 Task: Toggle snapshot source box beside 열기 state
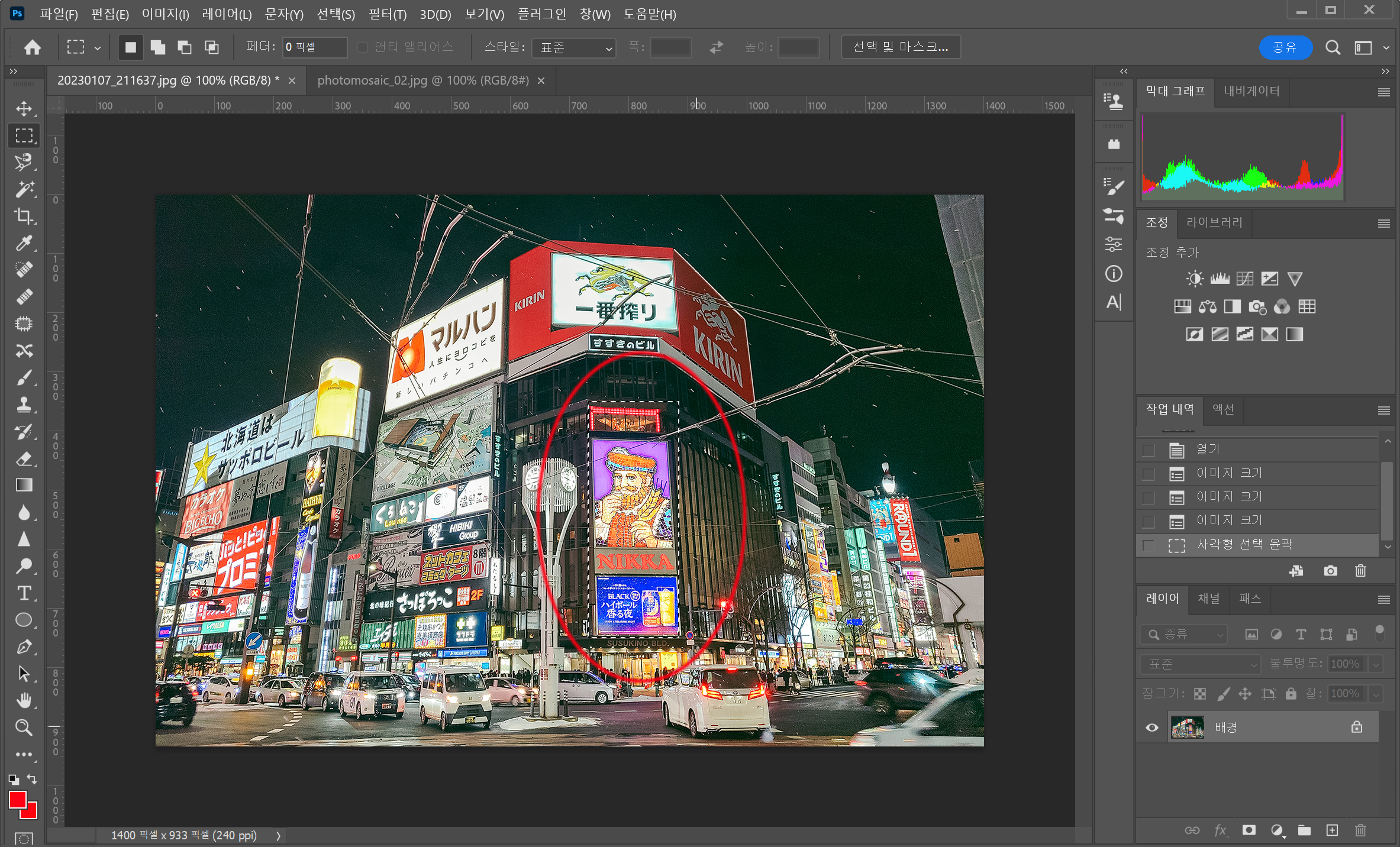click(1149, 450)
